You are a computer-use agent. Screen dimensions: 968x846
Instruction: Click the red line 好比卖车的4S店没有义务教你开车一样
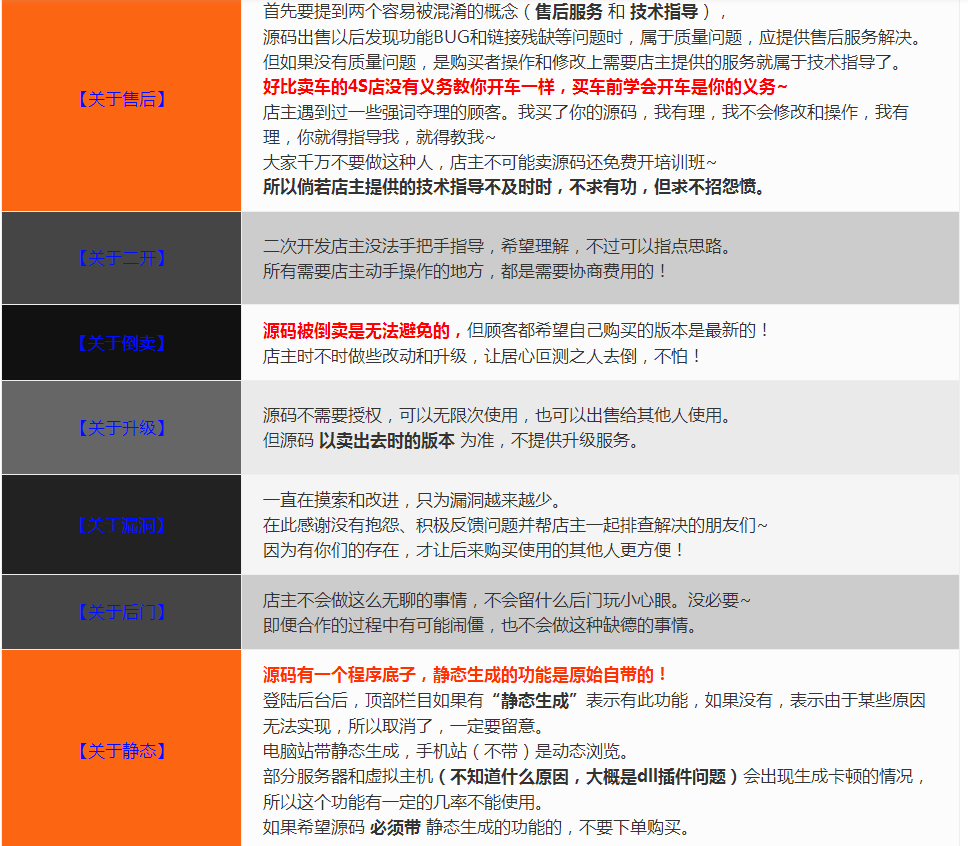pyautogui.click(x=525, y=86)
